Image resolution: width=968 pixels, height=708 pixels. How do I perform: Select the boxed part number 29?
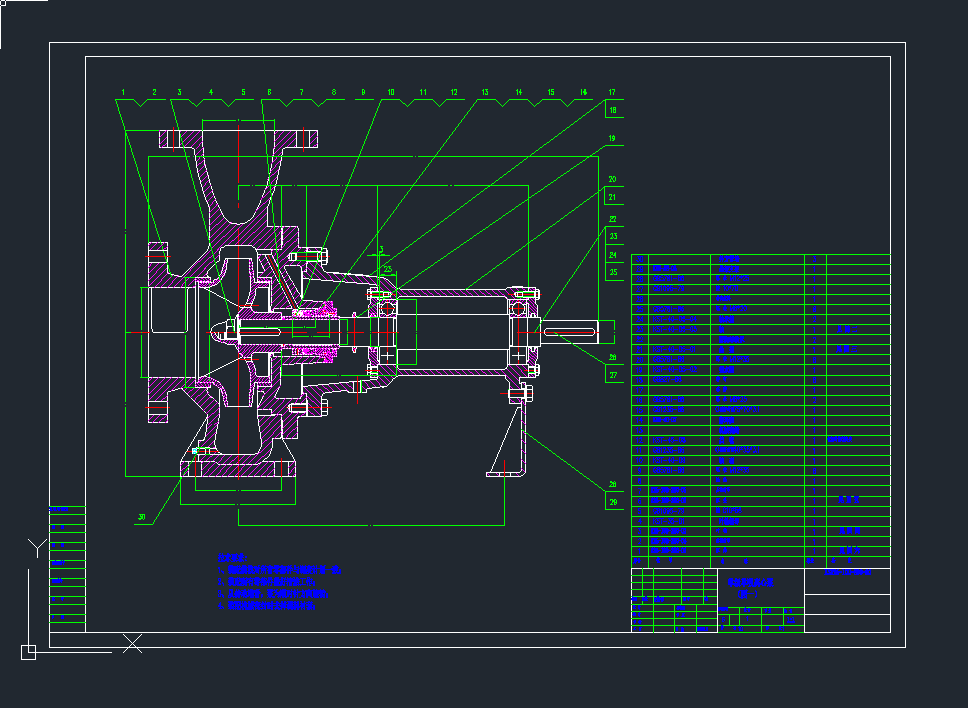(x=613, y=502)
